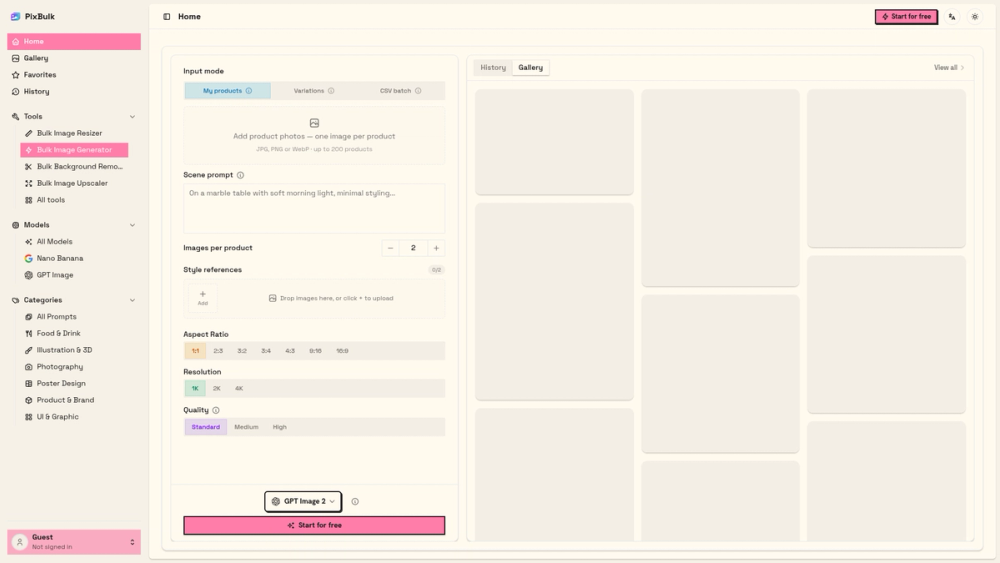Switch to the History tab
Image resolution: width=1000 pixels, height=563 pixels.
click(493, 68)
